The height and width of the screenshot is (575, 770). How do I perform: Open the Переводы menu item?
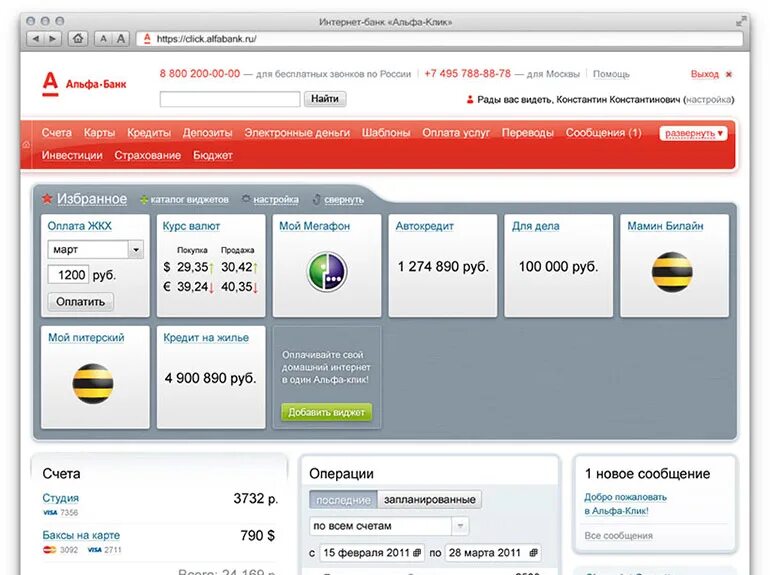point(527,133)
